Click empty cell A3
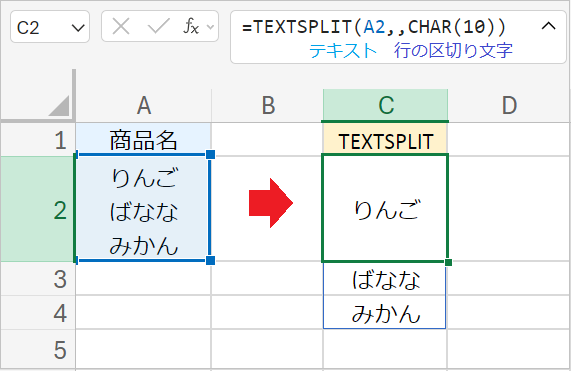 [143, 279]
